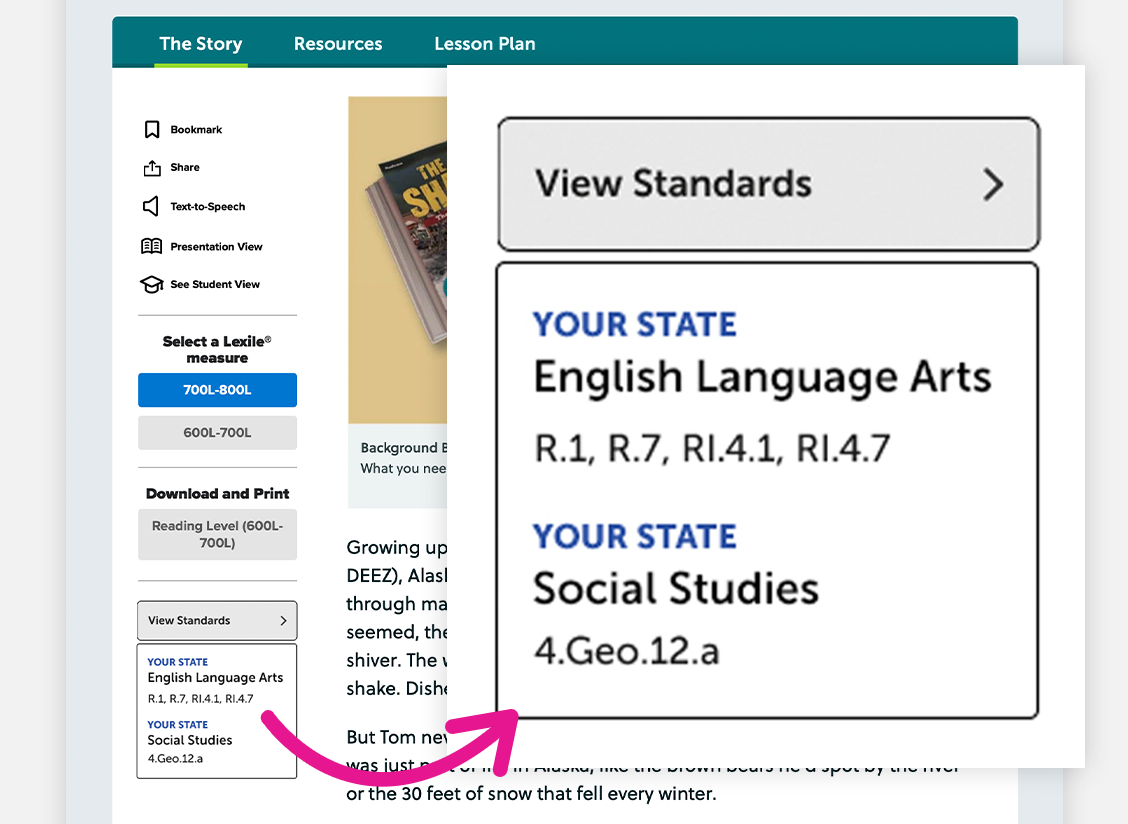The image size is (1128, 824).
Task: Click the Share label link
Action: [x=185, y=168]
